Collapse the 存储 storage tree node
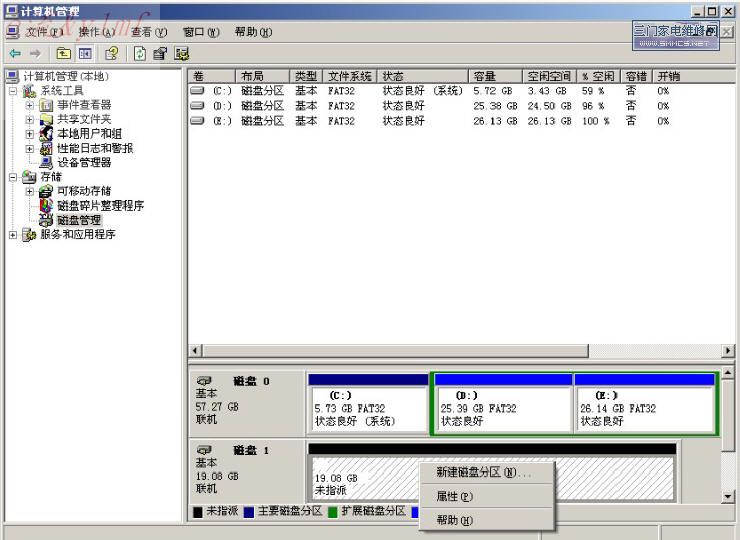Image resolution: width=740 pixels, height=540 pixels. click(x=14, y=177)
